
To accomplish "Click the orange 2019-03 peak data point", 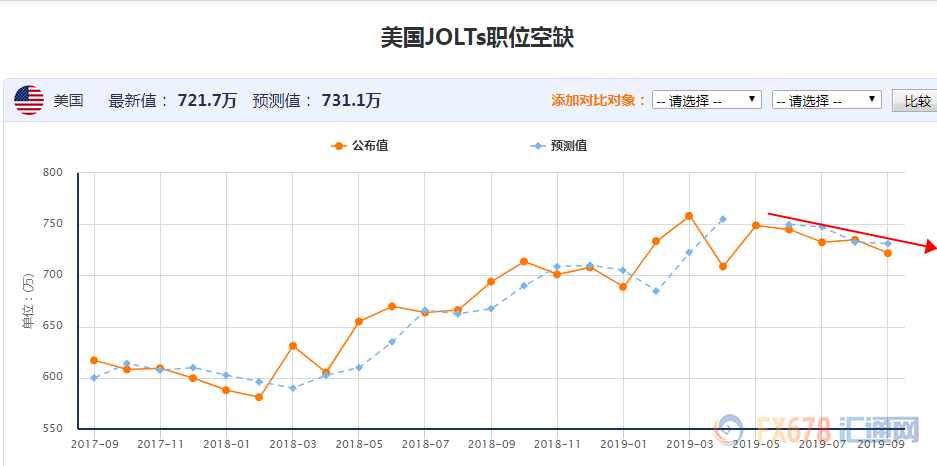I will [689, 216].
